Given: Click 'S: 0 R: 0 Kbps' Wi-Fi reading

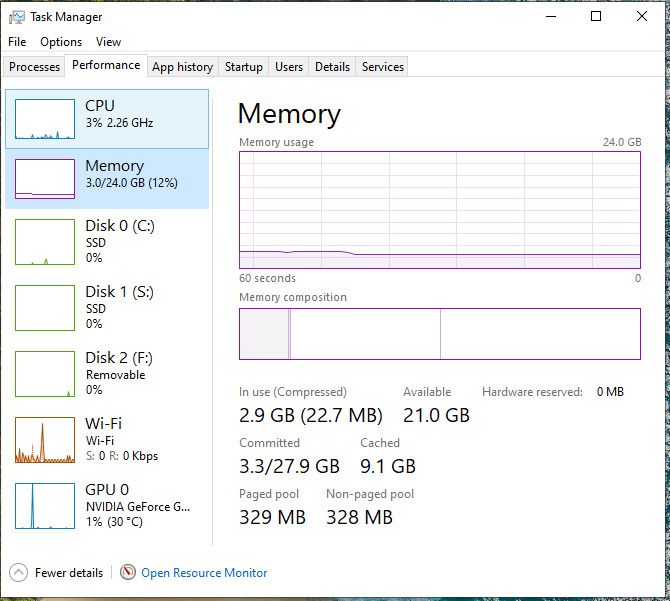Looking at the screenshot, I should (x=122, y=456).
